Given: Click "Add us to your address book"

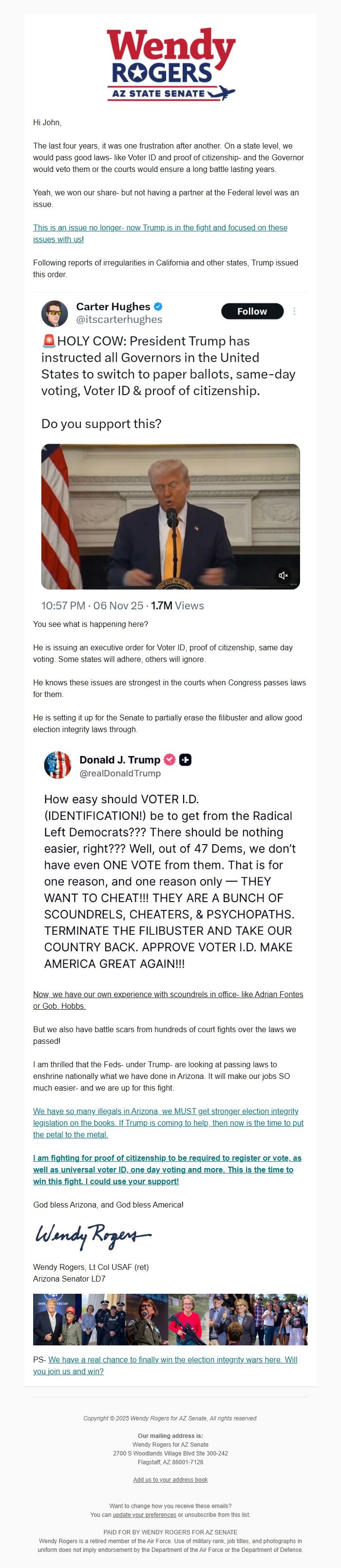Looking at the screenshot, I should tap(170, 1480).
